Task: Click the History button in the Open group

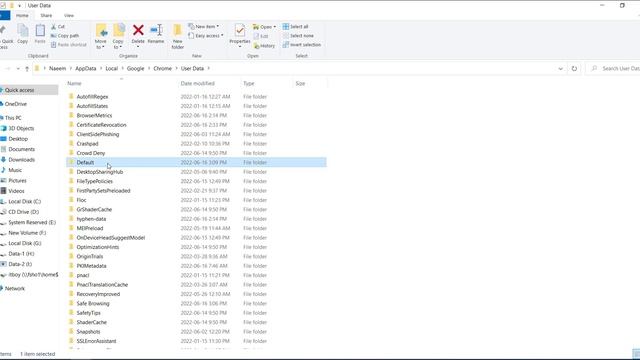Action: (x=264, y=46)
